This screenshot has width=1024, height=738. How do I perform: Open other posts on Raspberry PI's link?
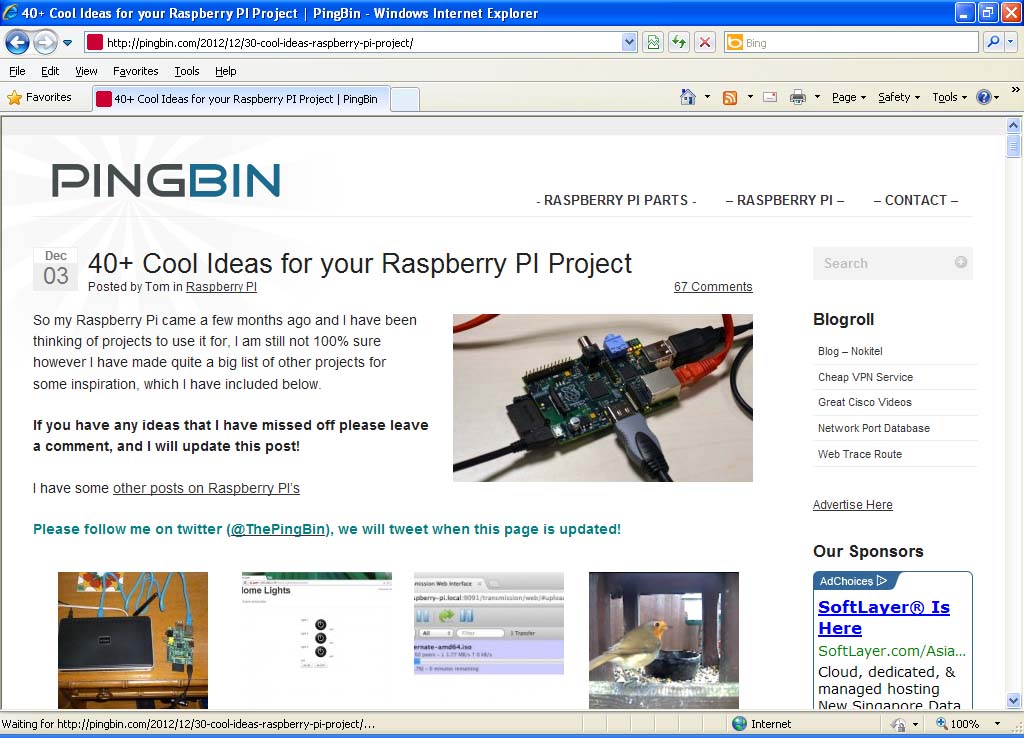click(x=206, y=489)
